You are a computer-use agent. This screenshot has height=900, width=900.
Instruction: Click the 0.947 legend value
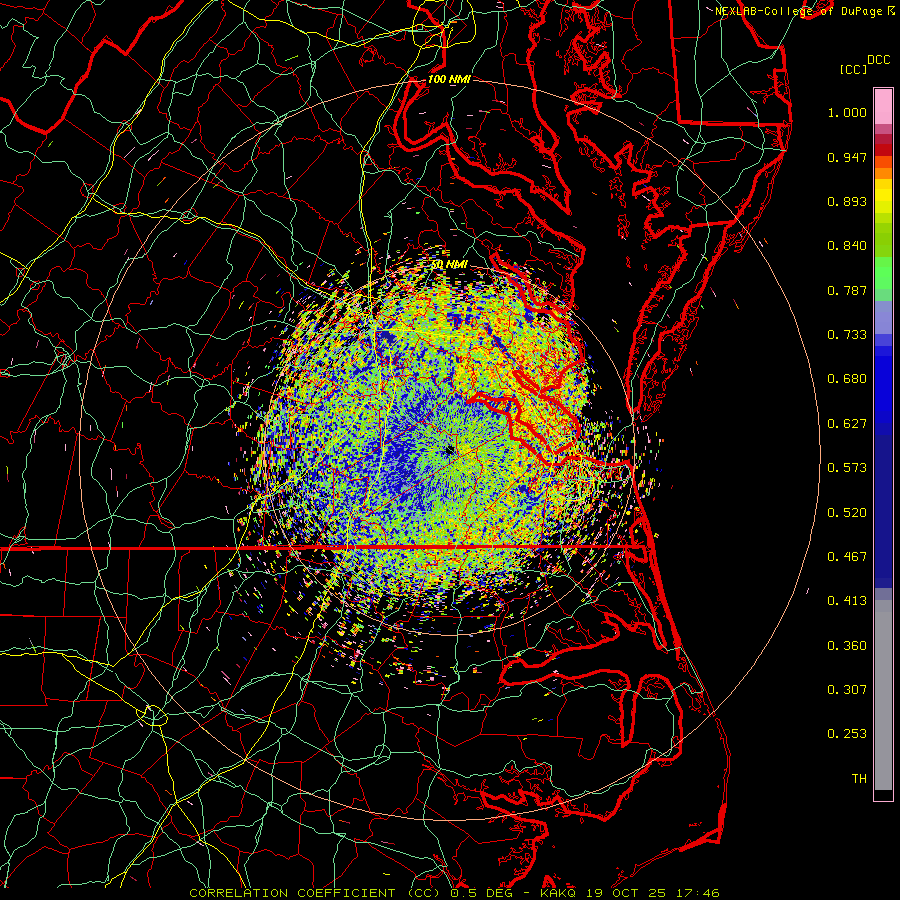(x=847, y=157)
